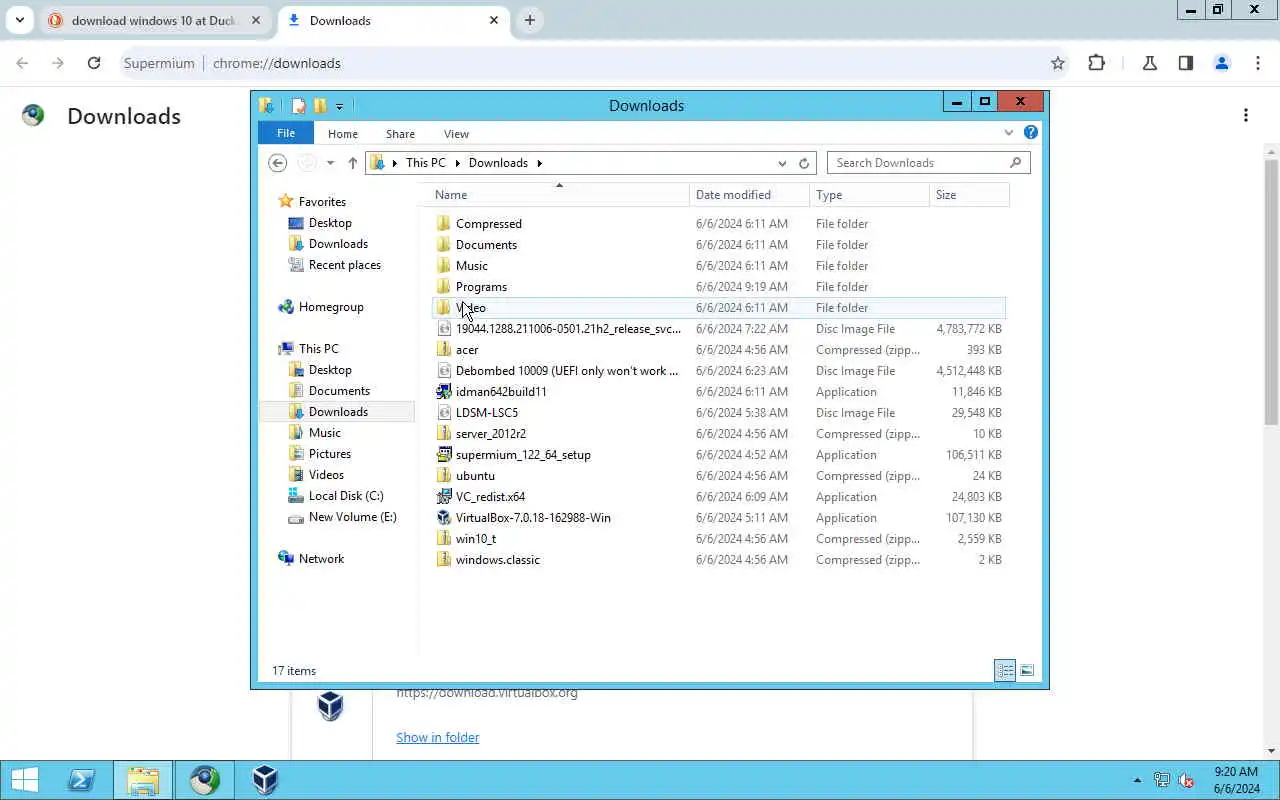Open the address bar history dropdown
Screen dimensions: 1280x800
tap(782, 163)
